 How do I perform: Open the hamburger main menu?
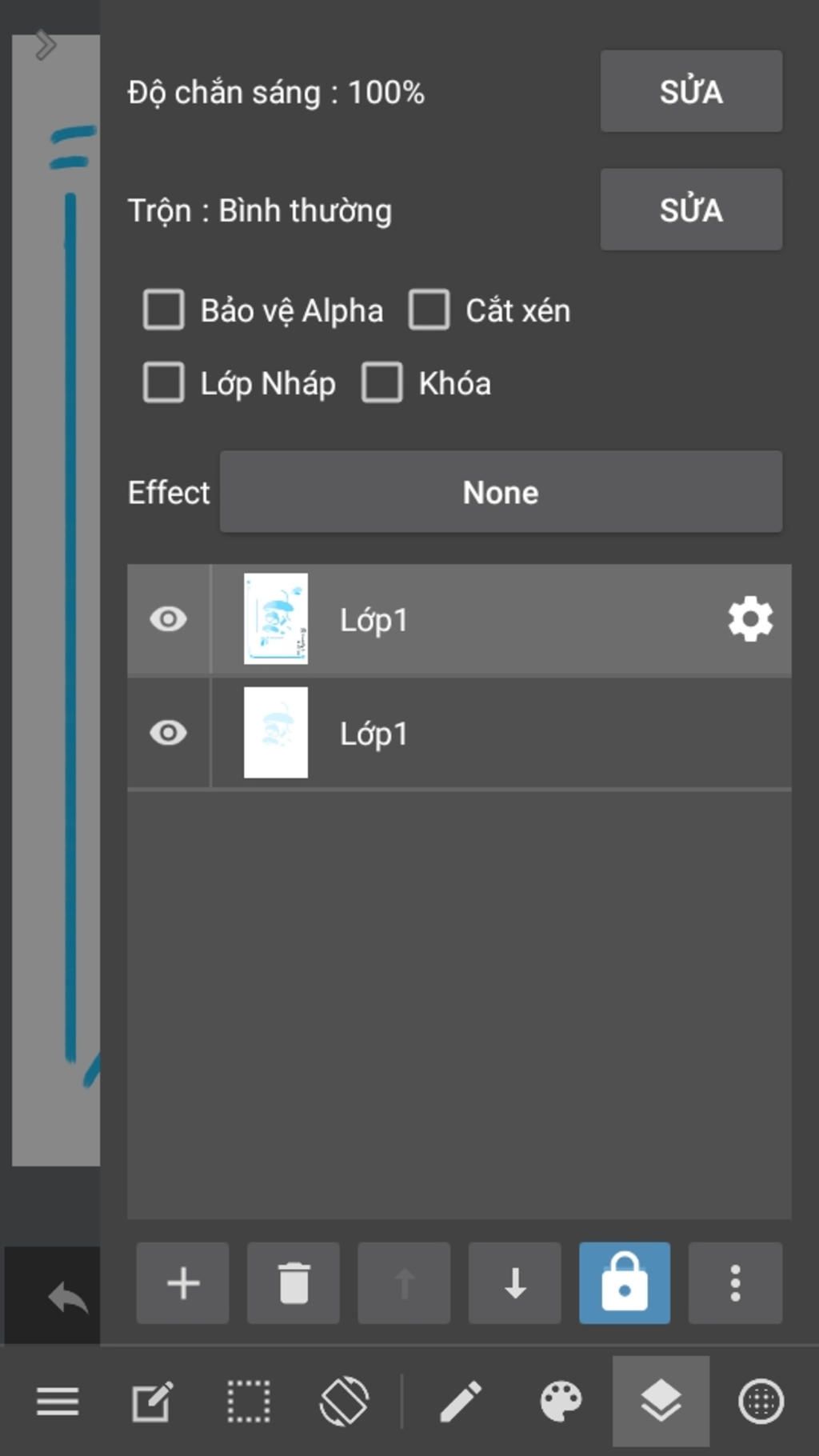[x=58, y=1401]
